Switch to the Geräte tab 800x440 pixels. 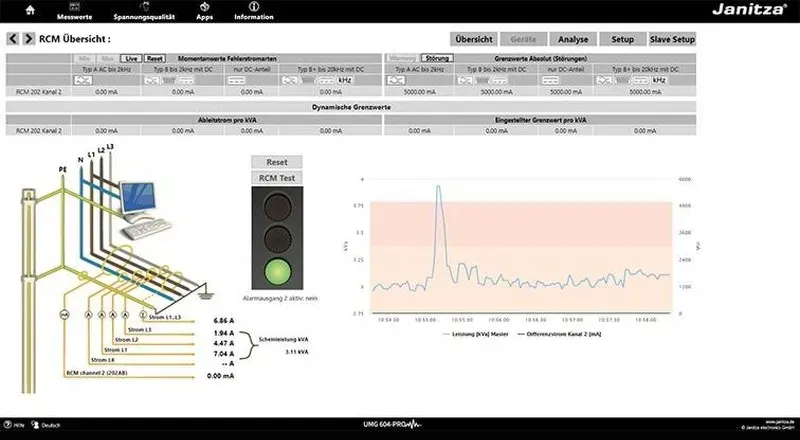(x=523, y=39)
